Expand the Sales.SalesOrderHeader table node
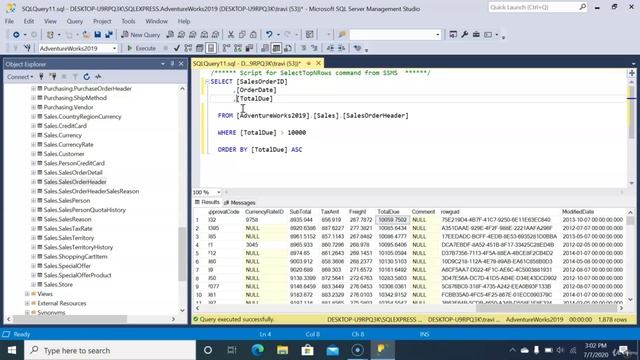This screenshot has height=360, width=640. point(33,182)
